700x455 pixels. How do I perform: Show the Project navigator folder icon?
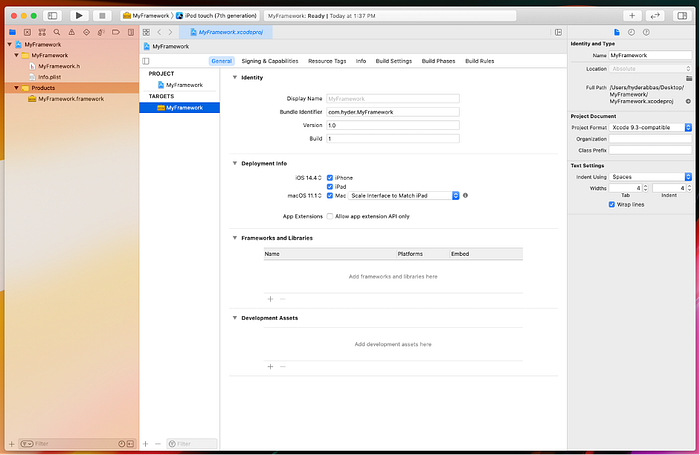coord(12,32)
